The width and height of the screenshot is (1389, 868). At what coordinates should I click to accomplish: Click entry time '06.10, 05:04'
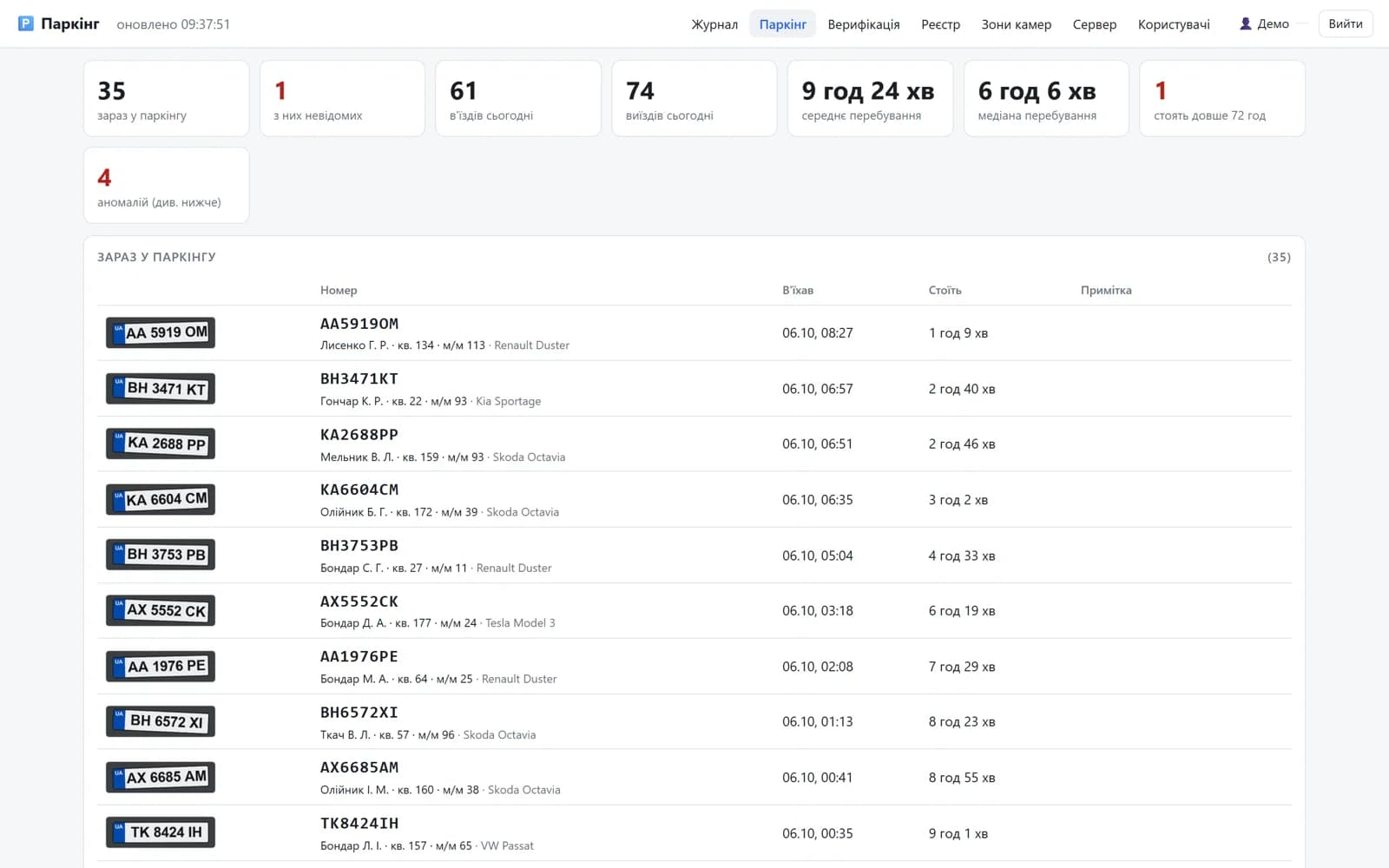click(818, 556)
